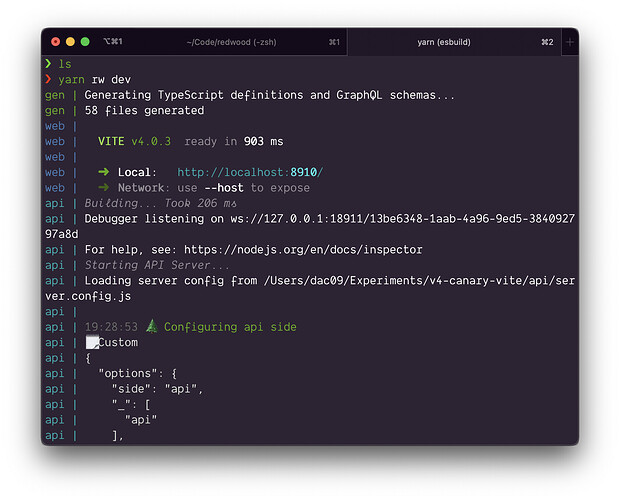Click the '"options": {' JSON key
This screenshot has width=620, height=500.
click(137, 374)
